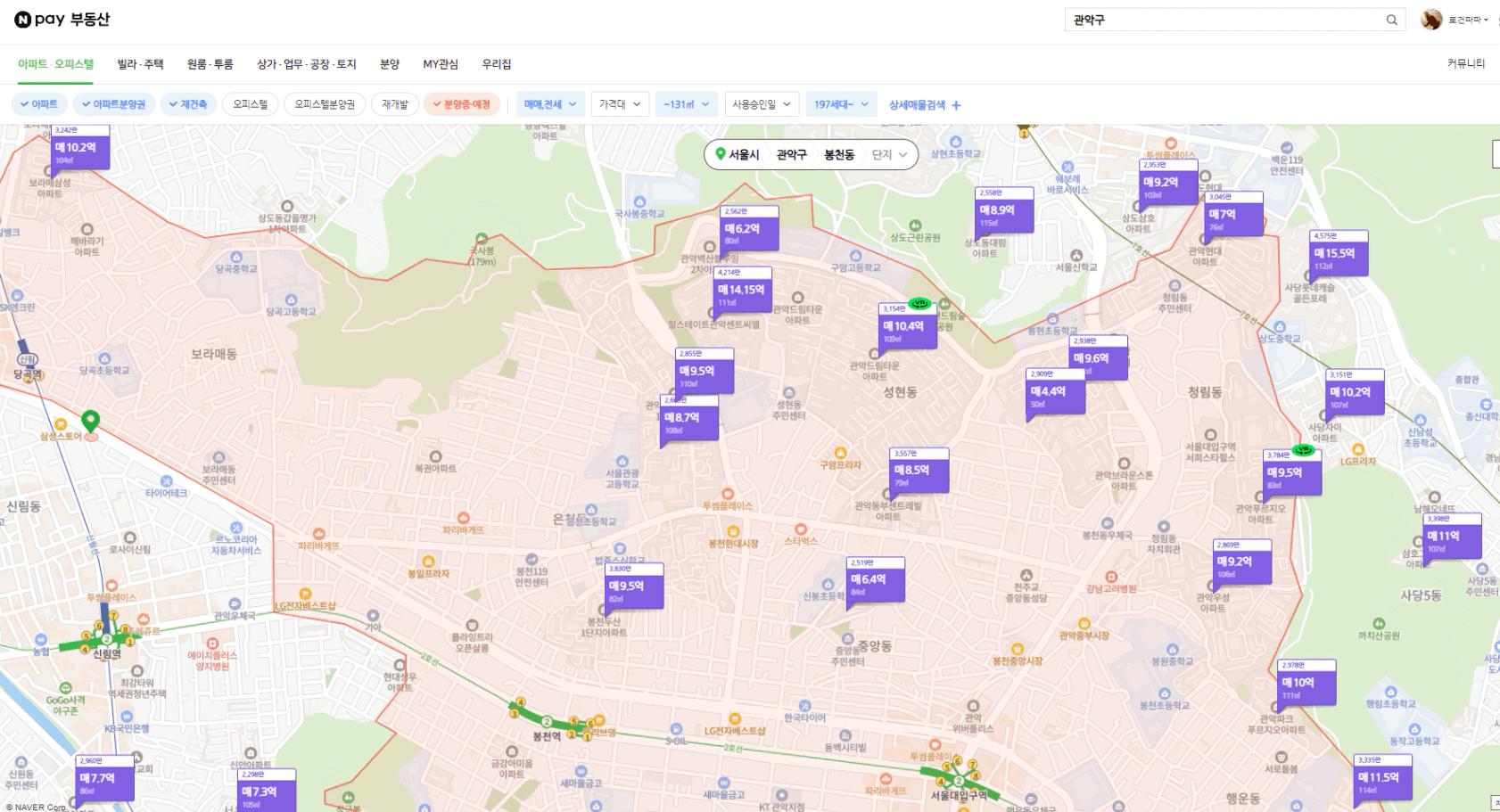Screen dimensions: 1500x812
Task: Select the 매 14.15억 listing marker
Action: pos(742,291)
